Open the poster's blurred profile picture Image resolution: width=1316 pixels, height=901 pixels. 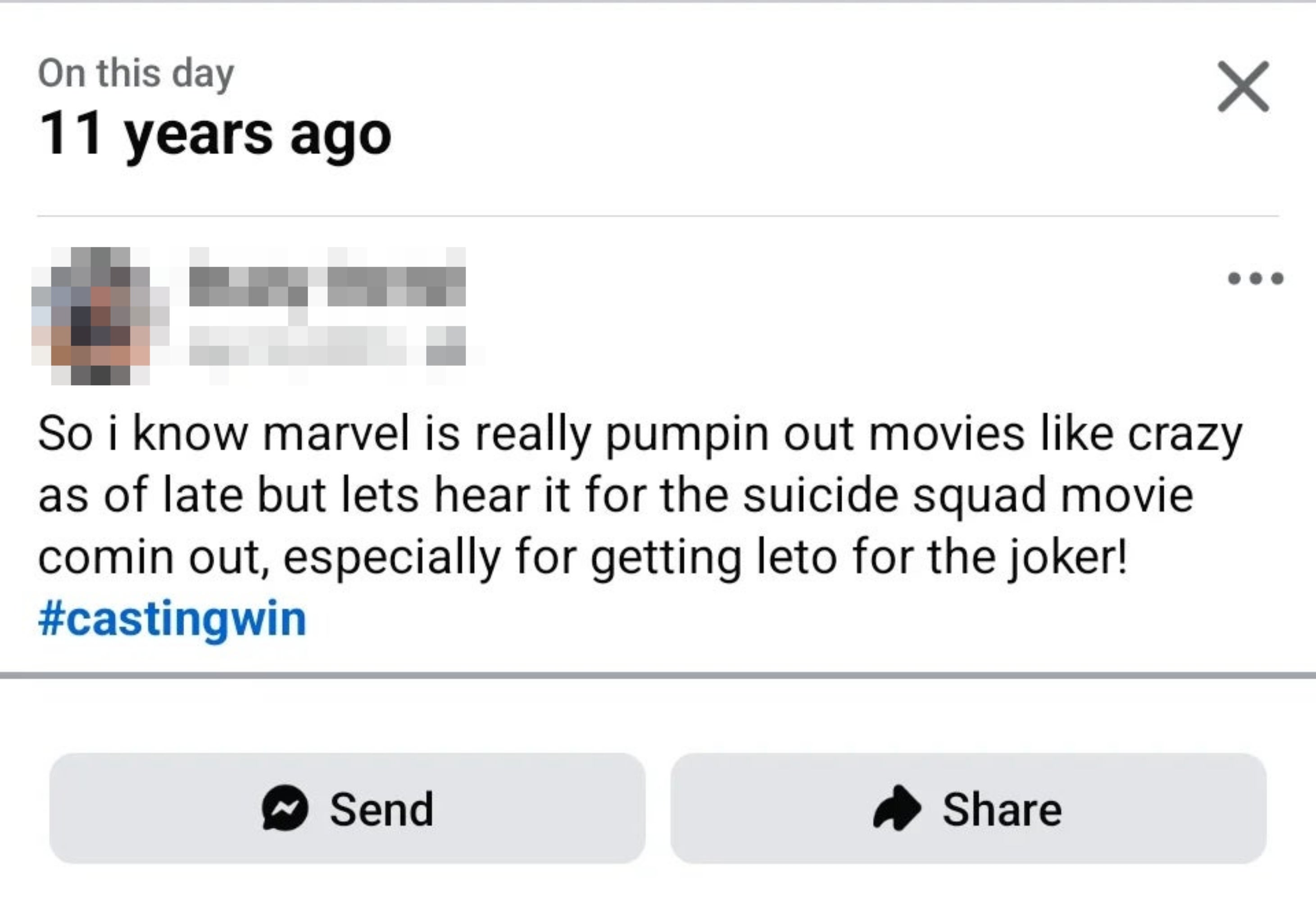pos(100,315)
